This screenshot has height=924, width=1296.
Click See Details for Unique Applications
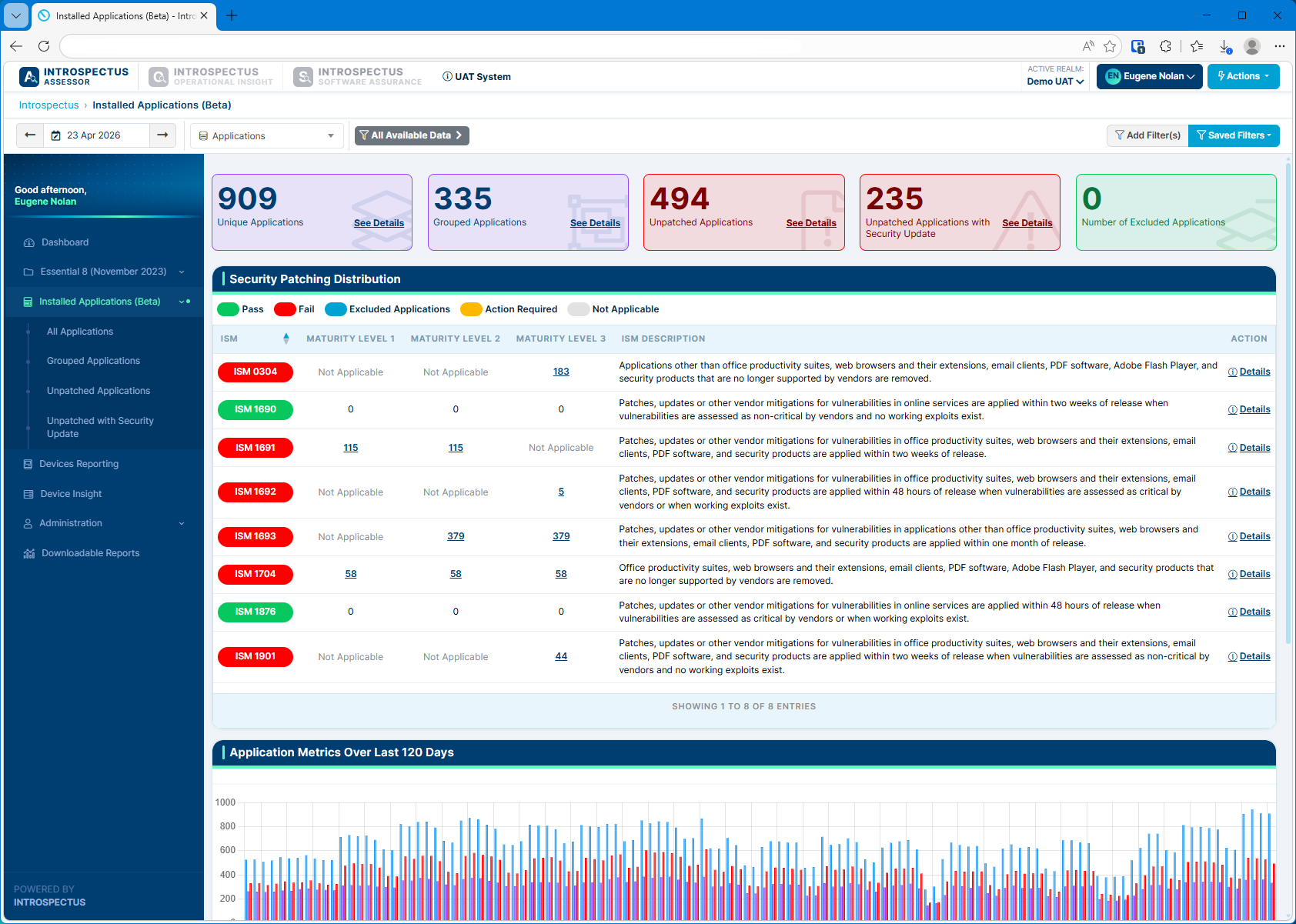pos(379,223)
